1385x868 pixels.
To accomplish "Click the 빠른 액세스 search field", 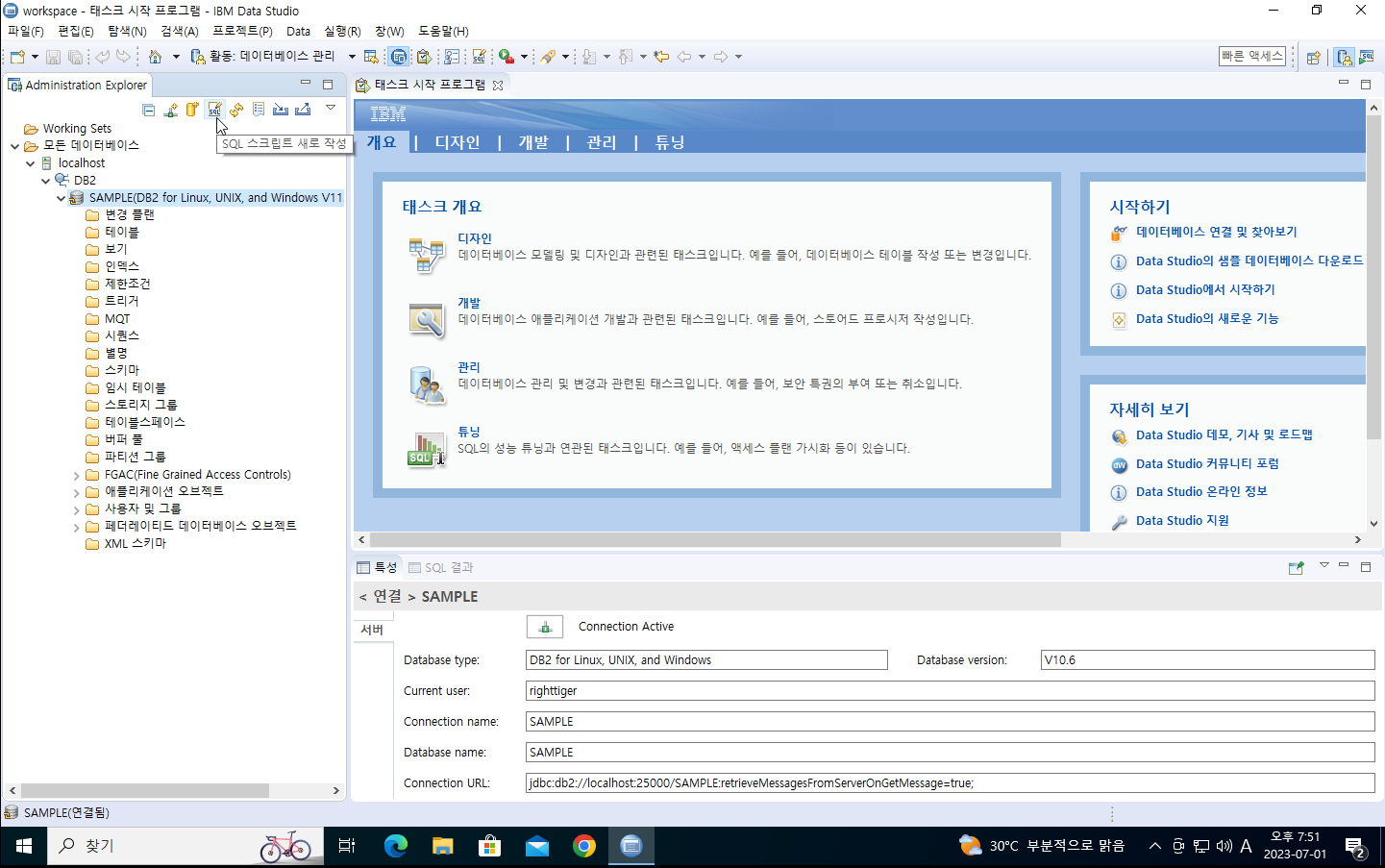I will point(1252,57).
